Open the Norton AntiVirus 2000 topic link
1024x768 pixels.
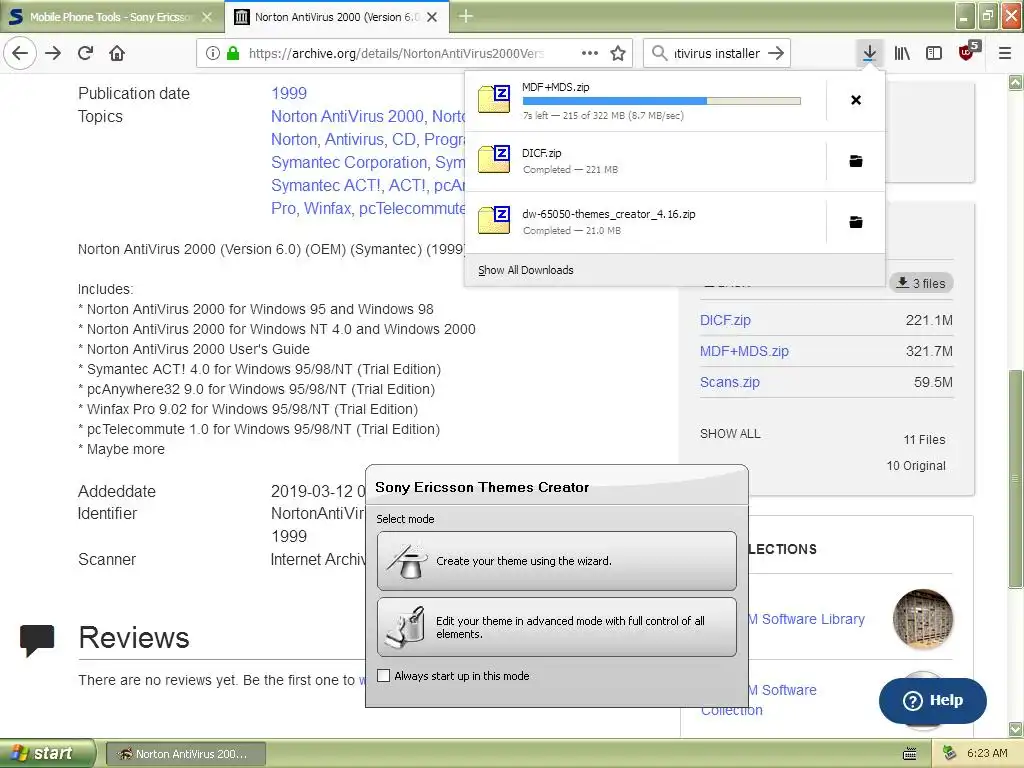point(347,116)
